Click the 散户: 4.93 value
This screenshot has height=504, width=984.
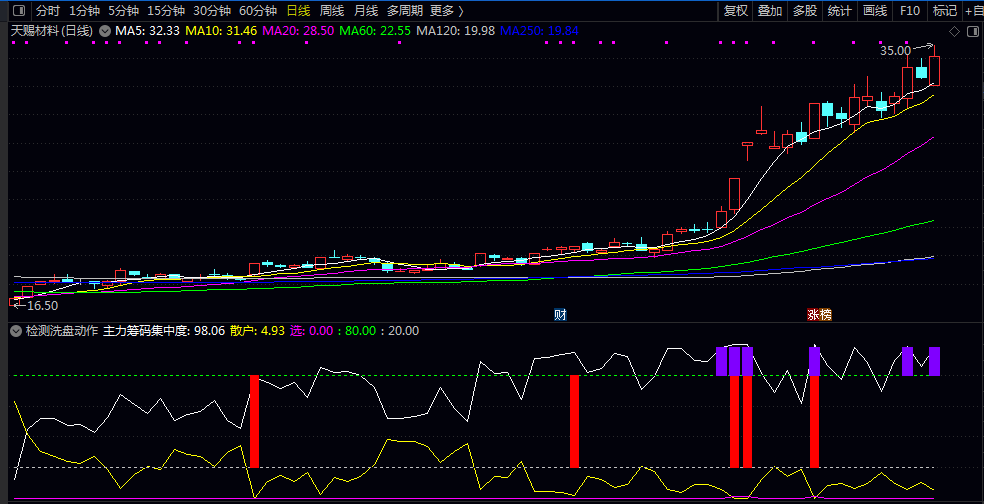[x=258, y=331]
